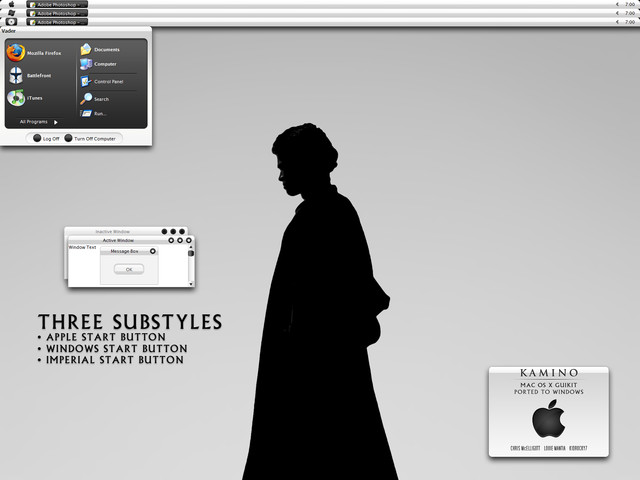Viewport: 640px width, 480px height.
Task: Close the Active Window using its rightmost ring
Action: [189, 240]
